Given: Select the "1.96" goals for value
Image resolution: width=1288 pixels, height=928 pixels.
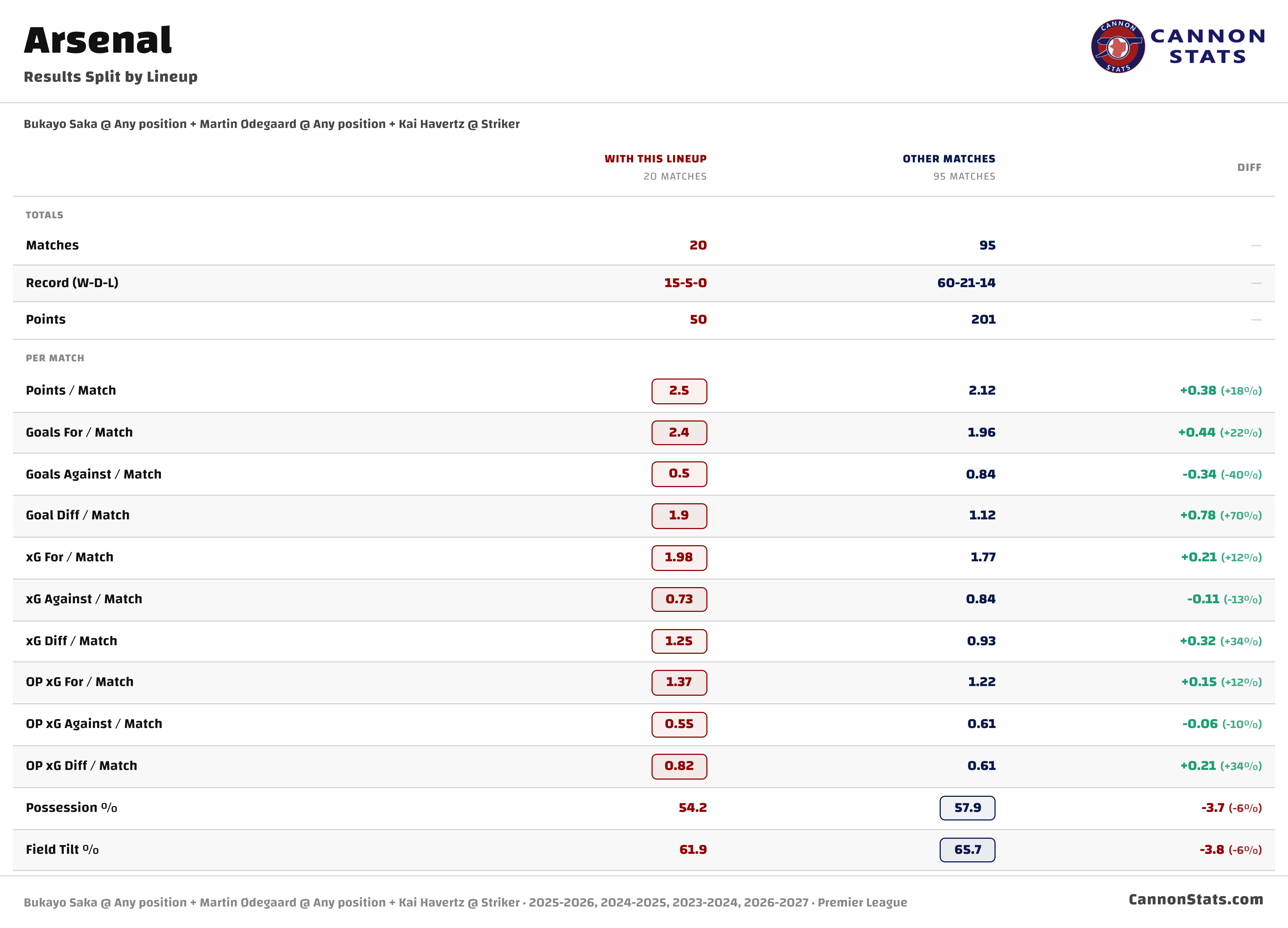Looking at the screenshot, I should tap(981, 433).
